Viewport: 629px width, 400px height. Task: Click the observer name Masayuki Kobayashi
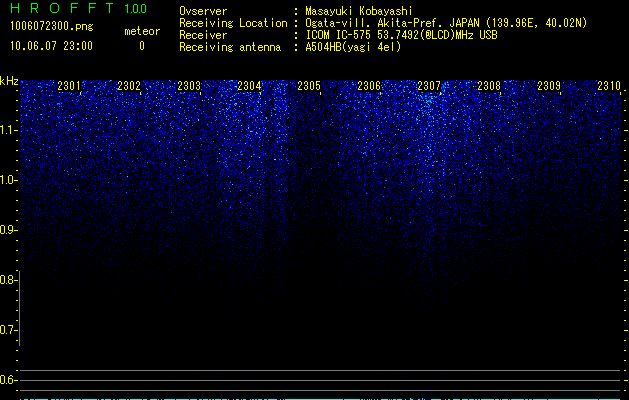(x=359, y=11)
